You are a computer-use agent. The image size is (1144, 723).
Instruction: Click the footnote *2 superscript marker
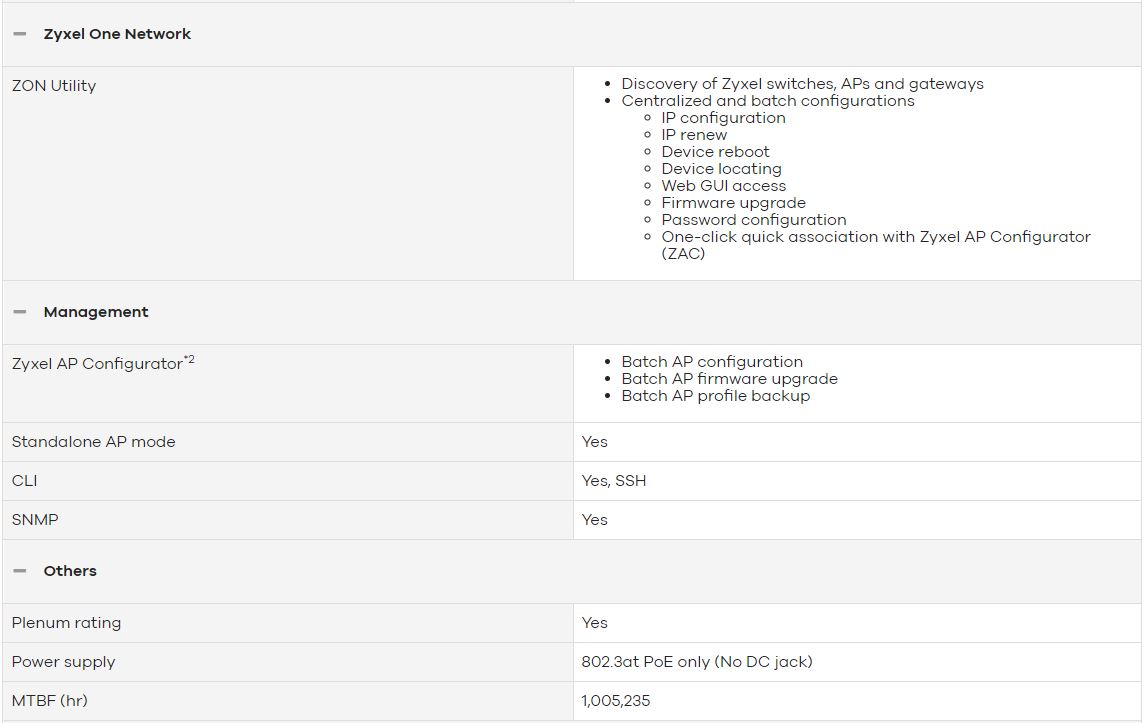pyautogui.click(x=189, y=360)
